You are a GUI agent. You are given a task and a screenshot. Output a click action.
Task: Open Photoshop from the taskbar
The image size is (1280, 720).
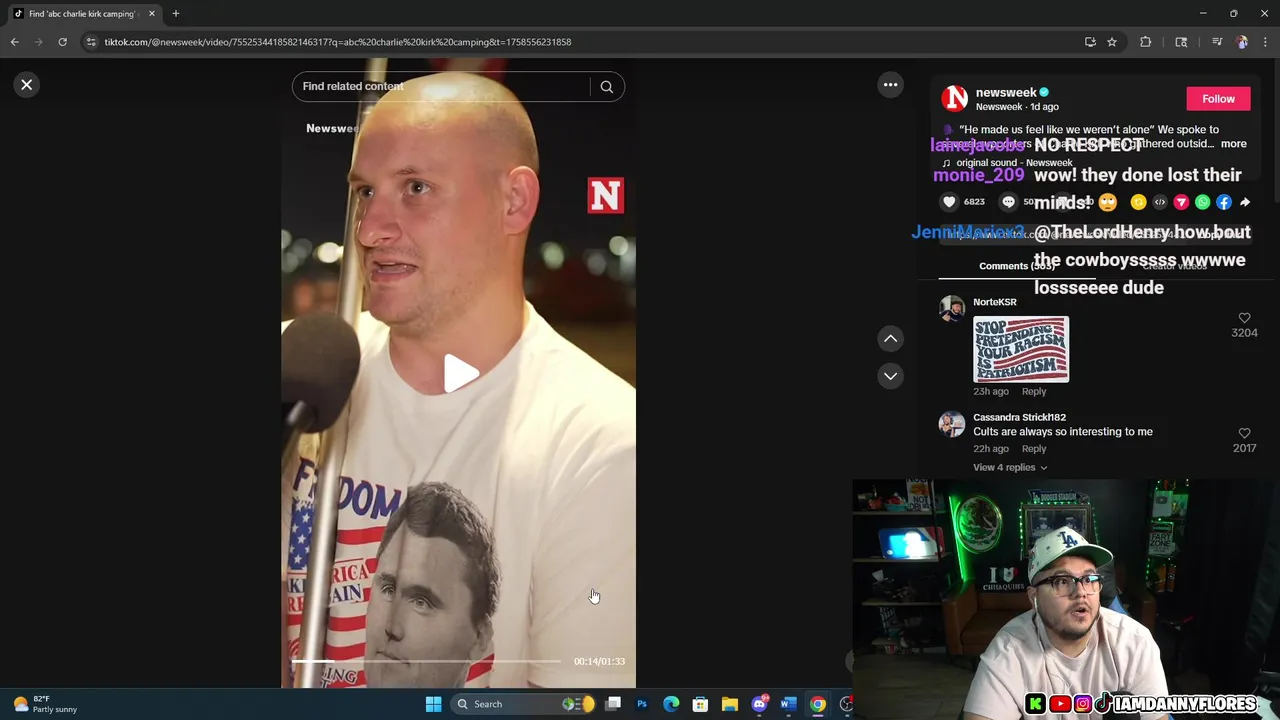coord(642,704)
